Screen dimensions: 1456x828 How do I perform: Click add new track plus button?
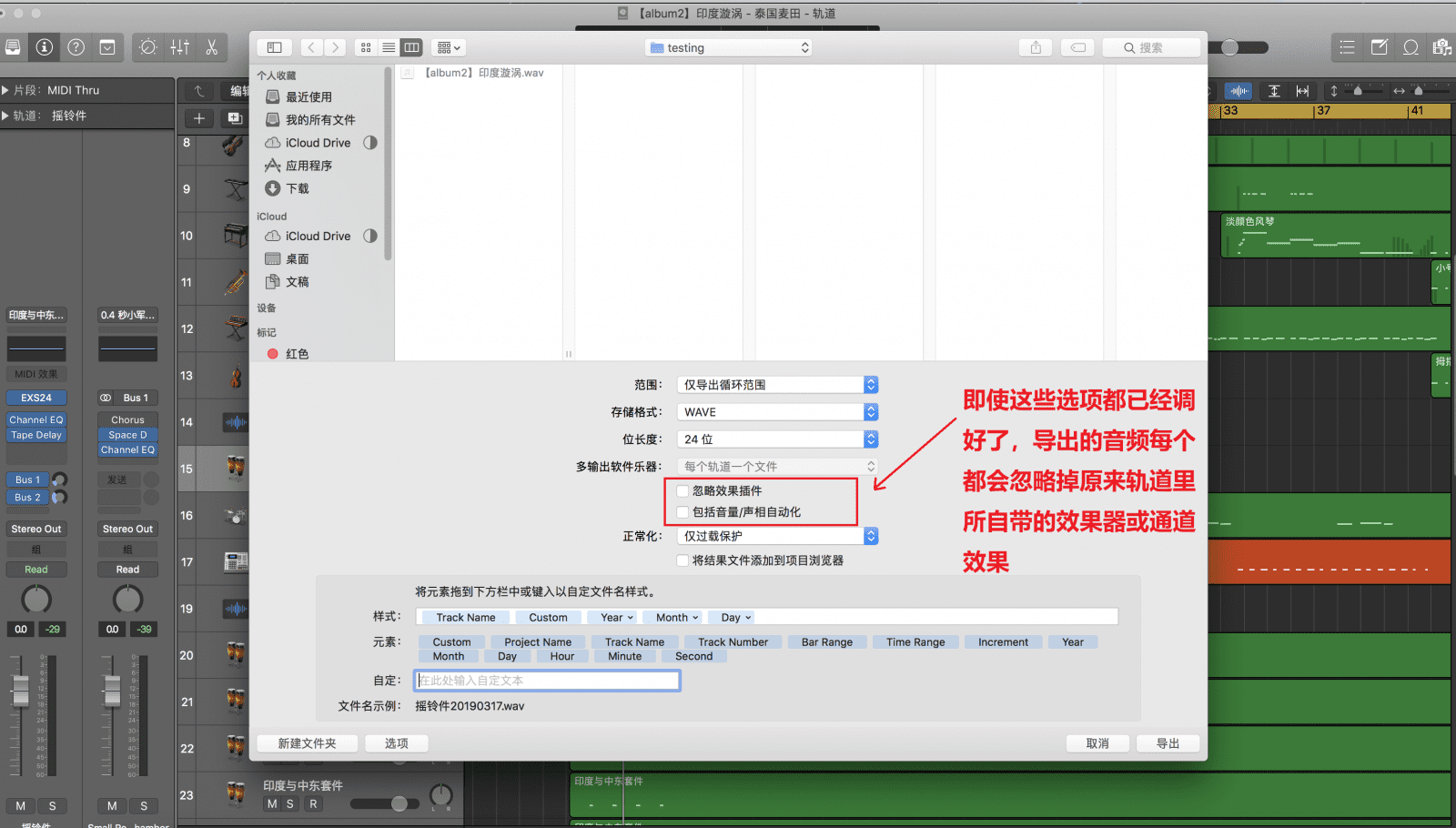(x=199, y=118)
